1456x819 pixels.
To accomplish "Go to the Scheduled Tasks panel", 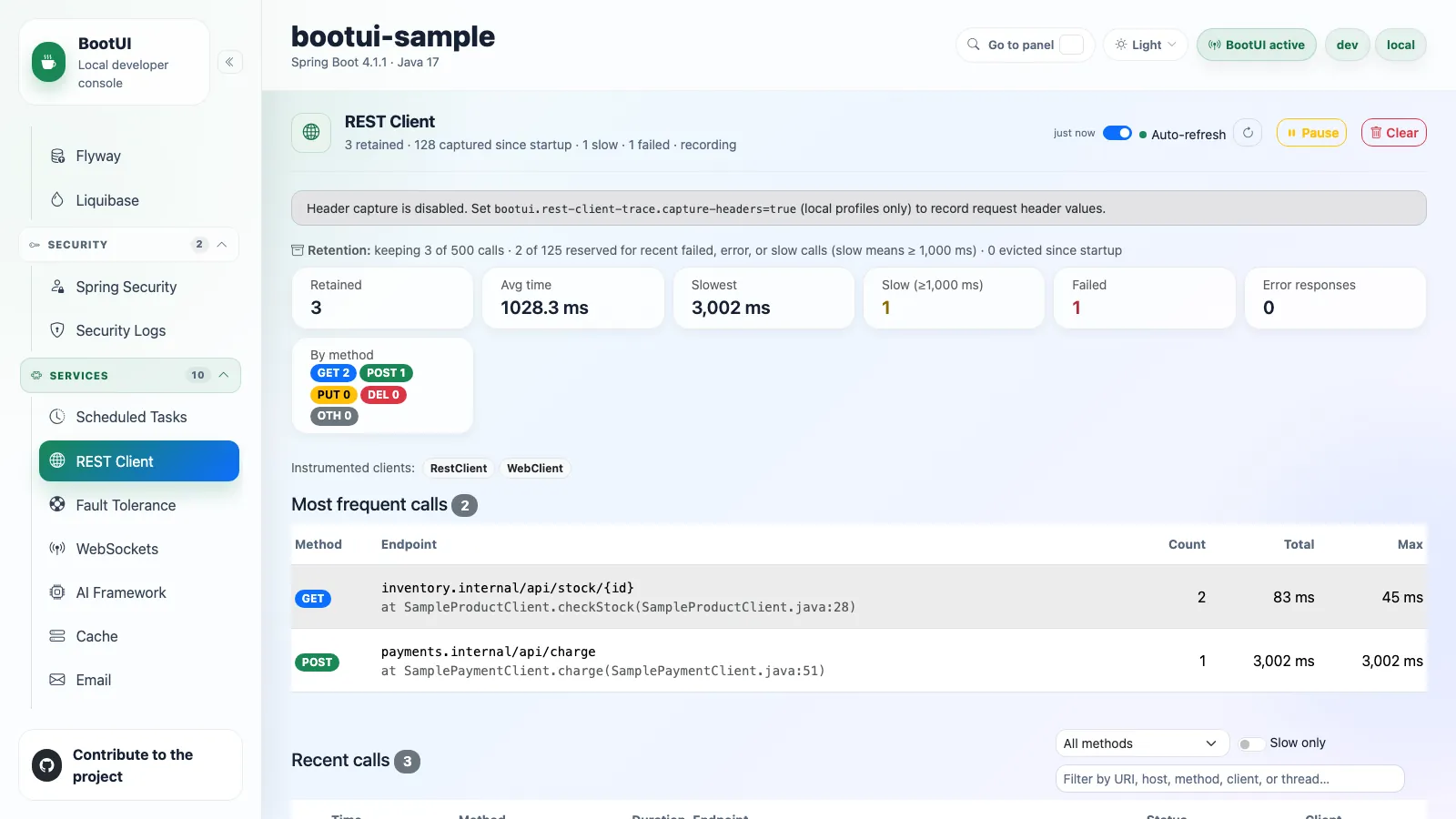I will [139, 417].
